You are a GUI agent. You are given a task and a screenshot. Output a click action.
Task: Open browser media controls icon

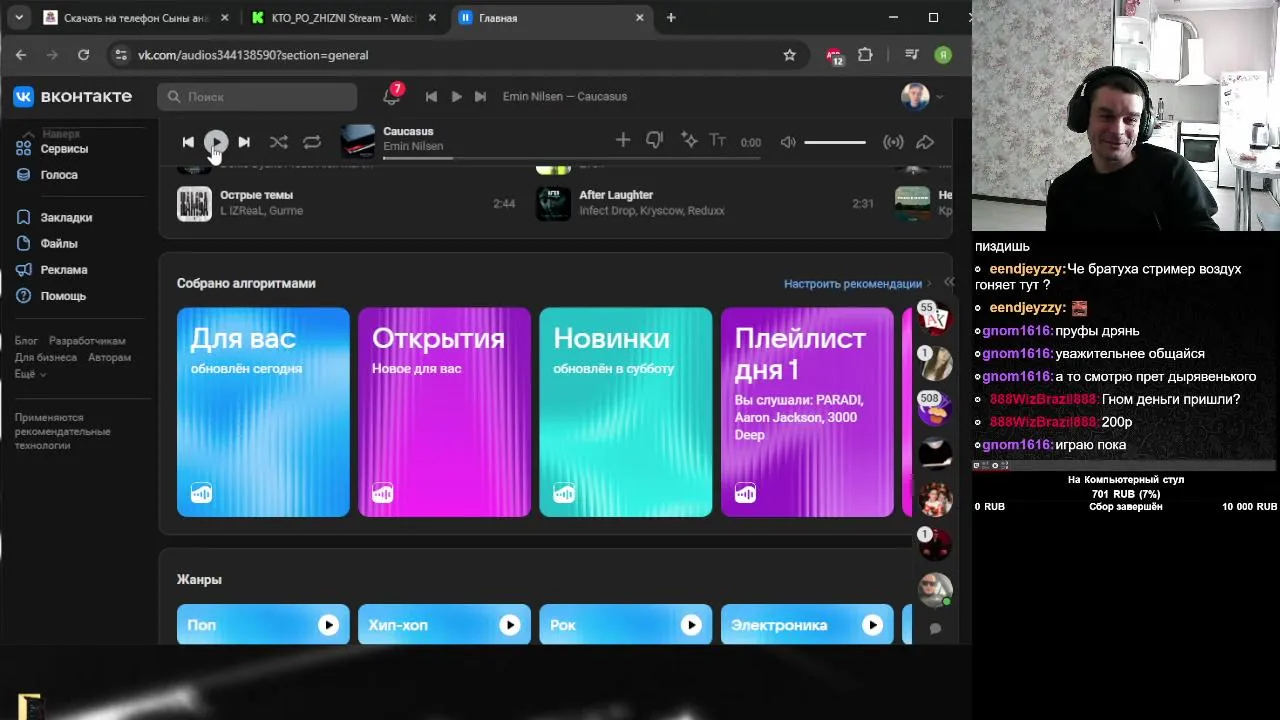pos(911,55)
